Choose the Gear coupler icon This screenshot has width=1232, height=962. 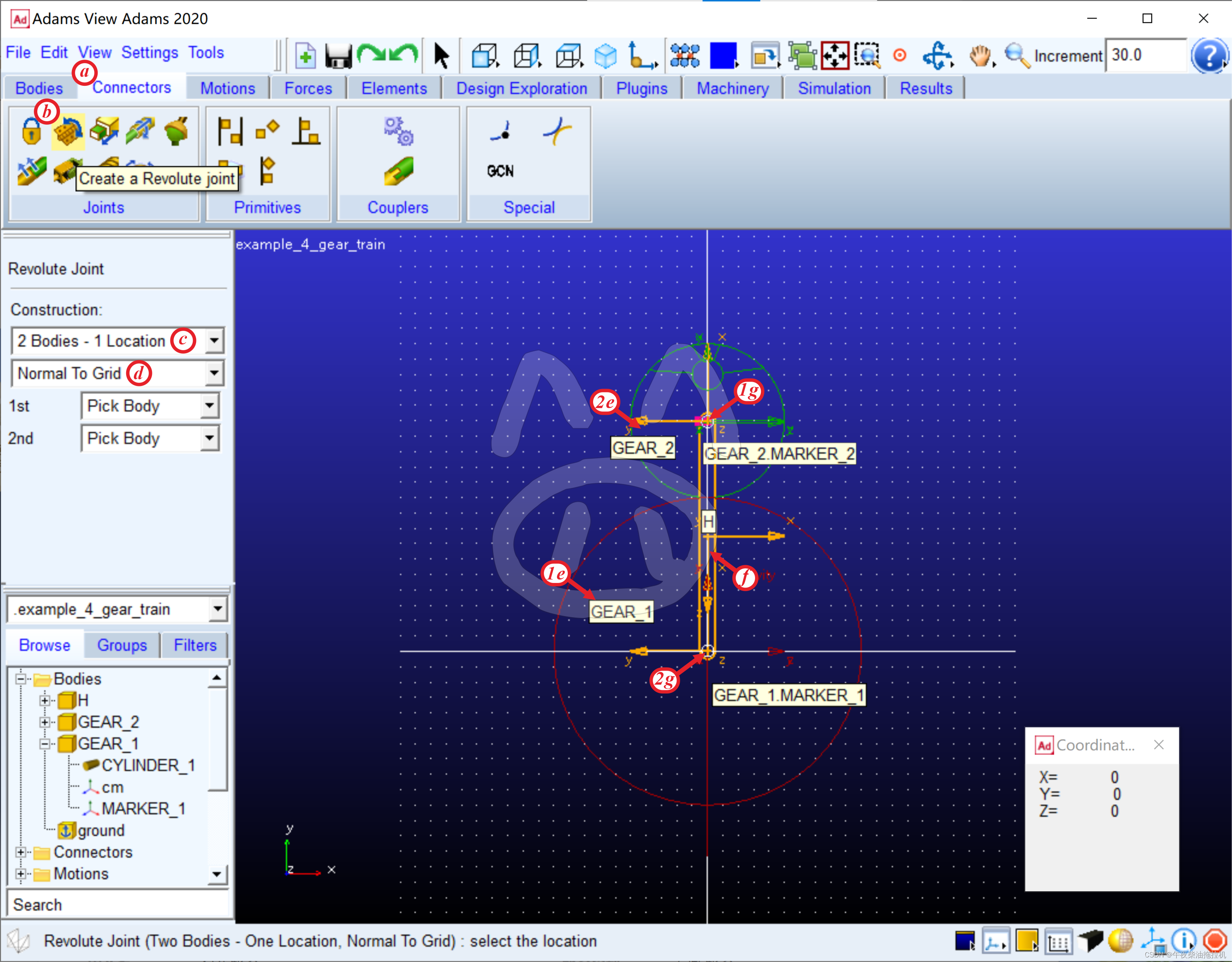(399, 132)
